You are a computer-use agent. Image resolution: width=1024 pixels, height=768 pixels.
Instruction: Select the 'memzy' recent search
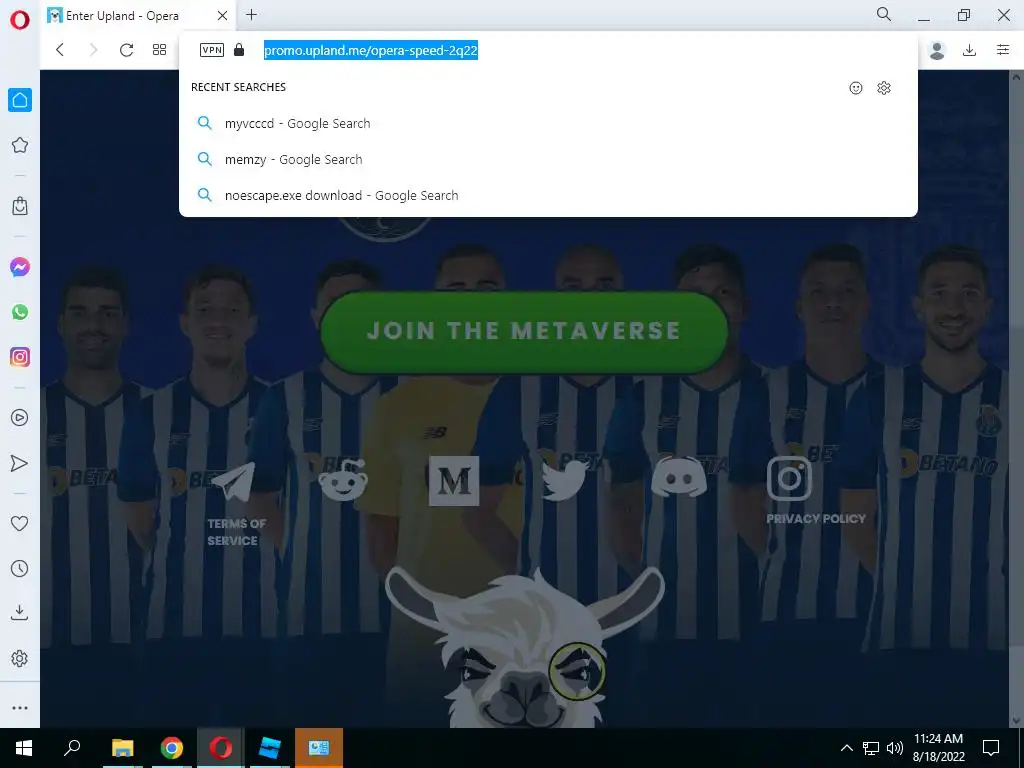[548, 159]
